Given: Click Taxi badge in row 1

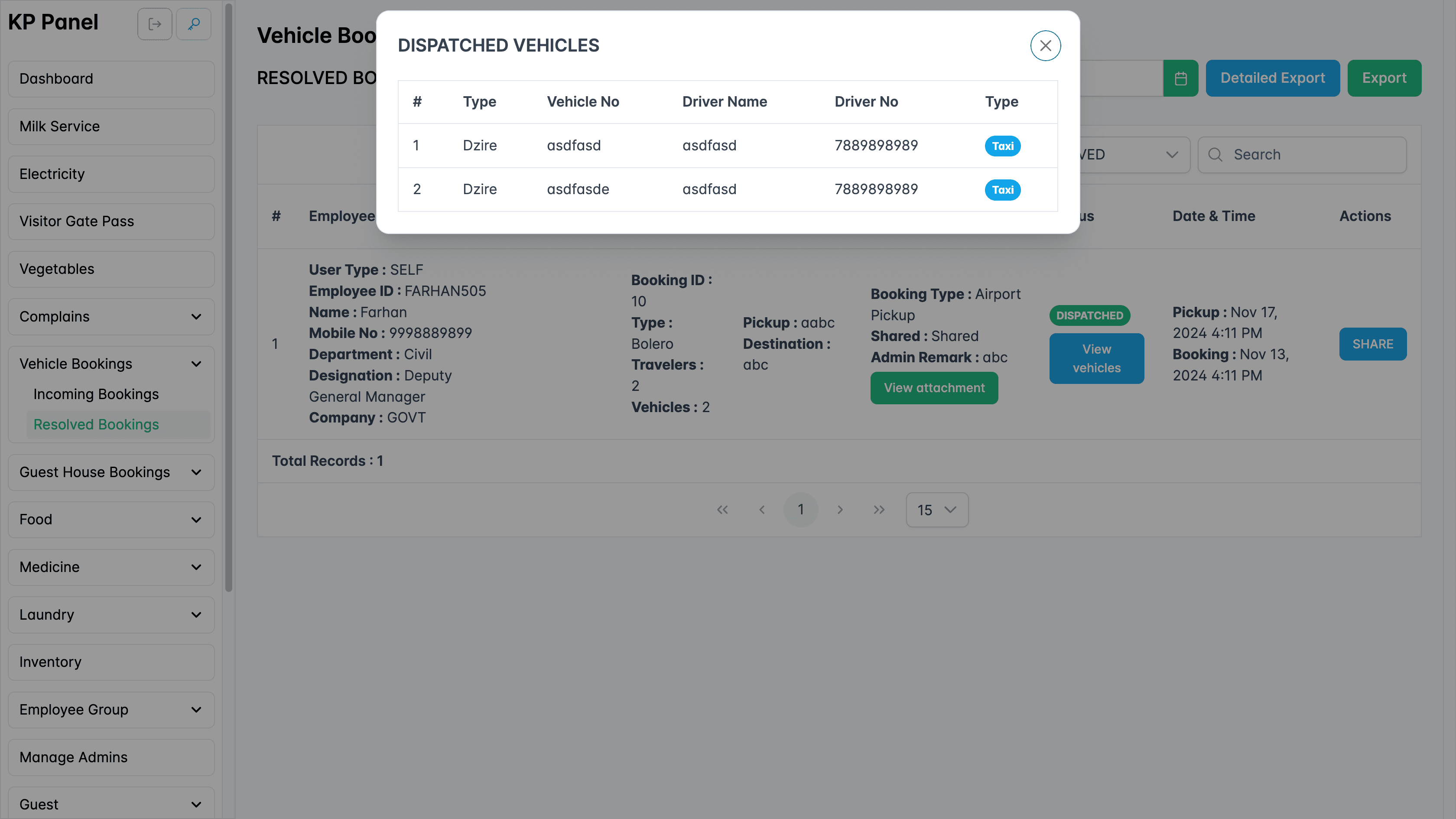Looking at the screenshot, I should [1002, 146].
